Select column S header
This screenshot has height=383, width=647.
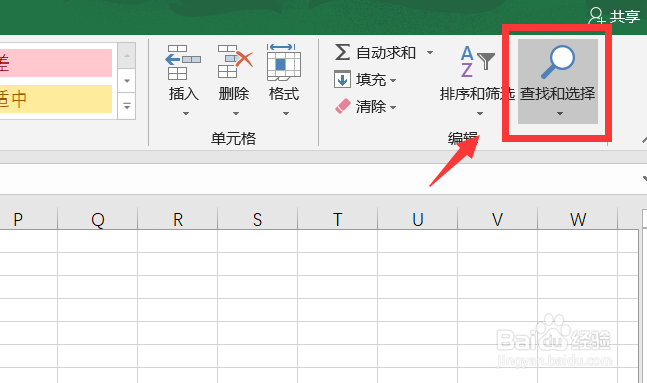coord(257,218)
